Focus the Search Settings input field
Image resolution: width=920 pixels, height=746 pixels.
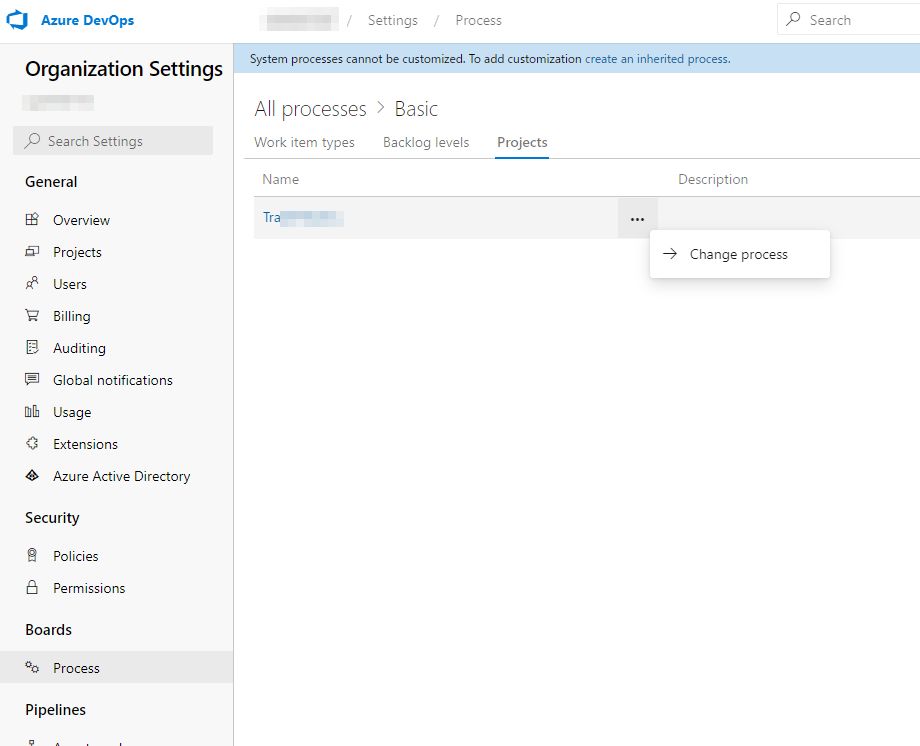click(113, 141)
